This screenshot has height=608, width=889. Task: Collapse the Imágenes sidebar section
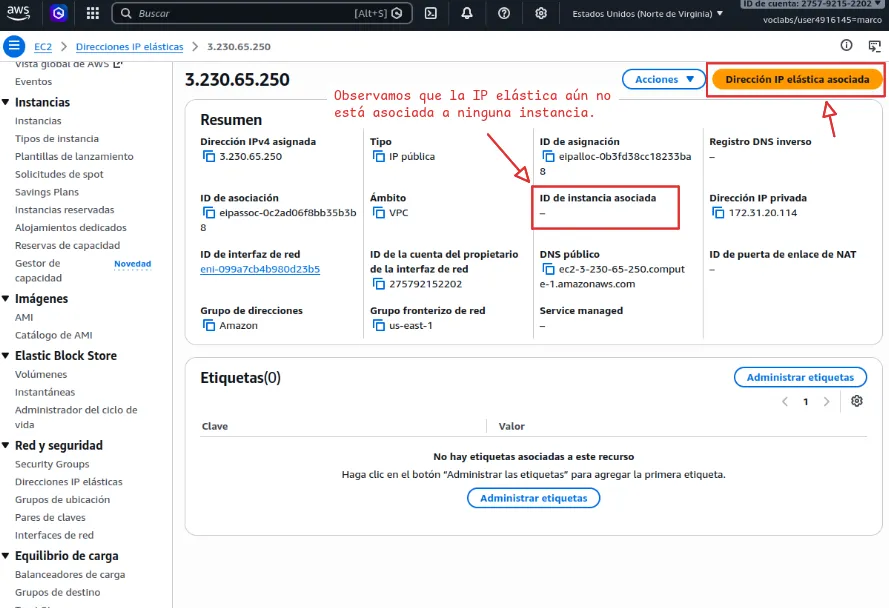tap(6, 298)
